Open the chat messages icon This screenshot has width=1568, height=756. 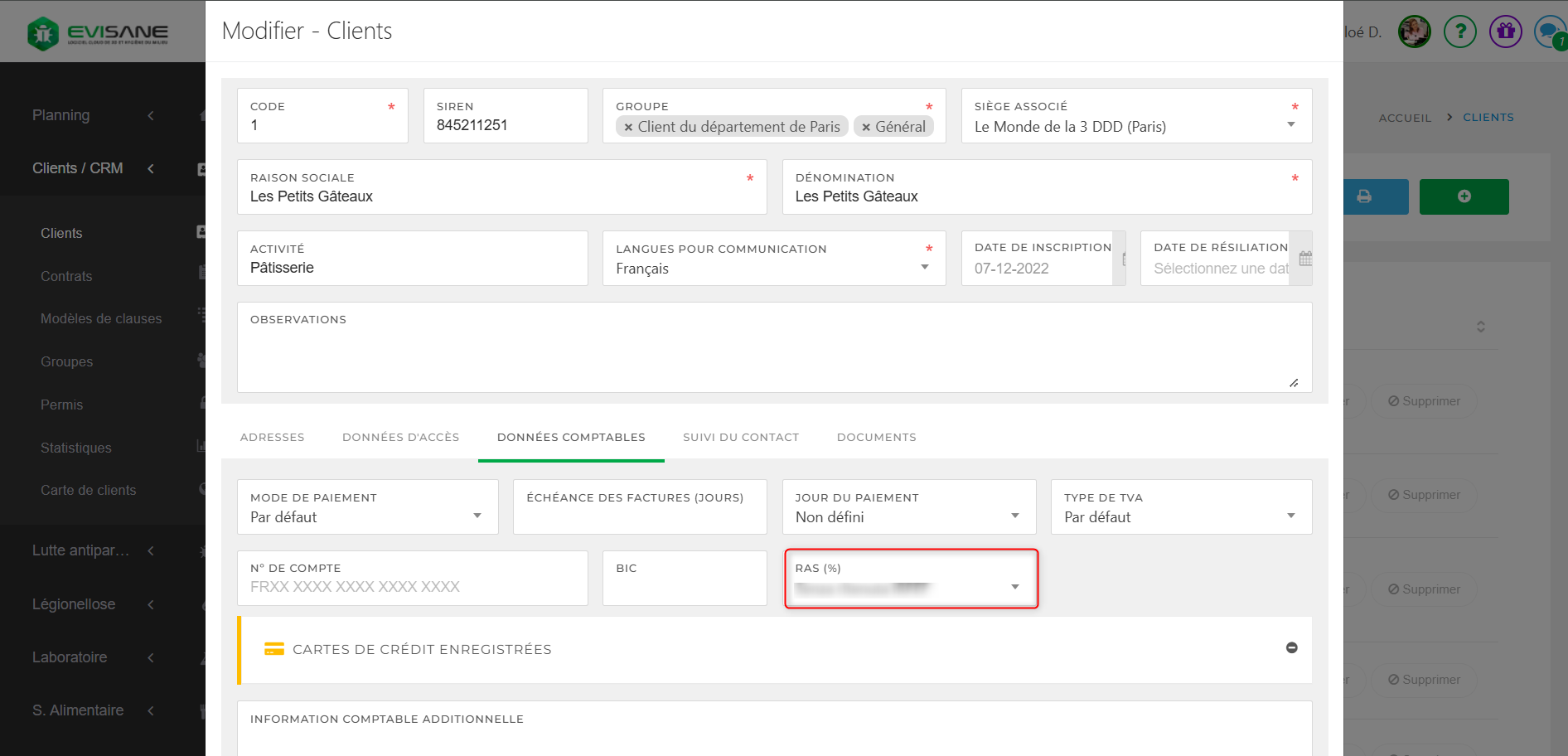click(1548, 32)
